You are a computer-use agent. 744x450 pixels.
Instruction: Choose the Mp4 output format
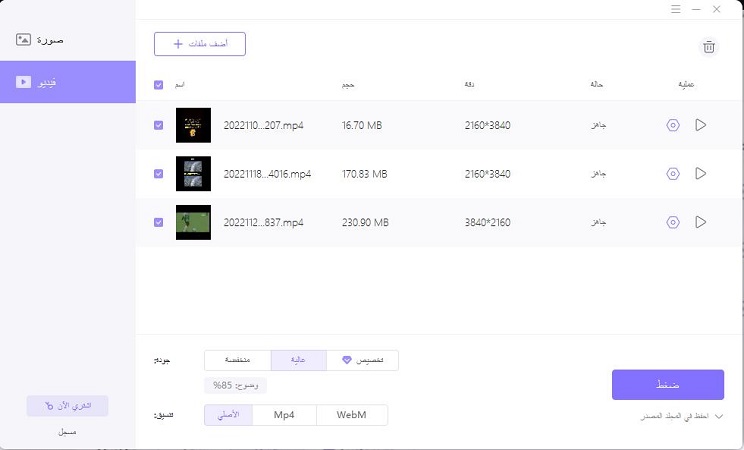pyautogui.click(x=285, y=415)
